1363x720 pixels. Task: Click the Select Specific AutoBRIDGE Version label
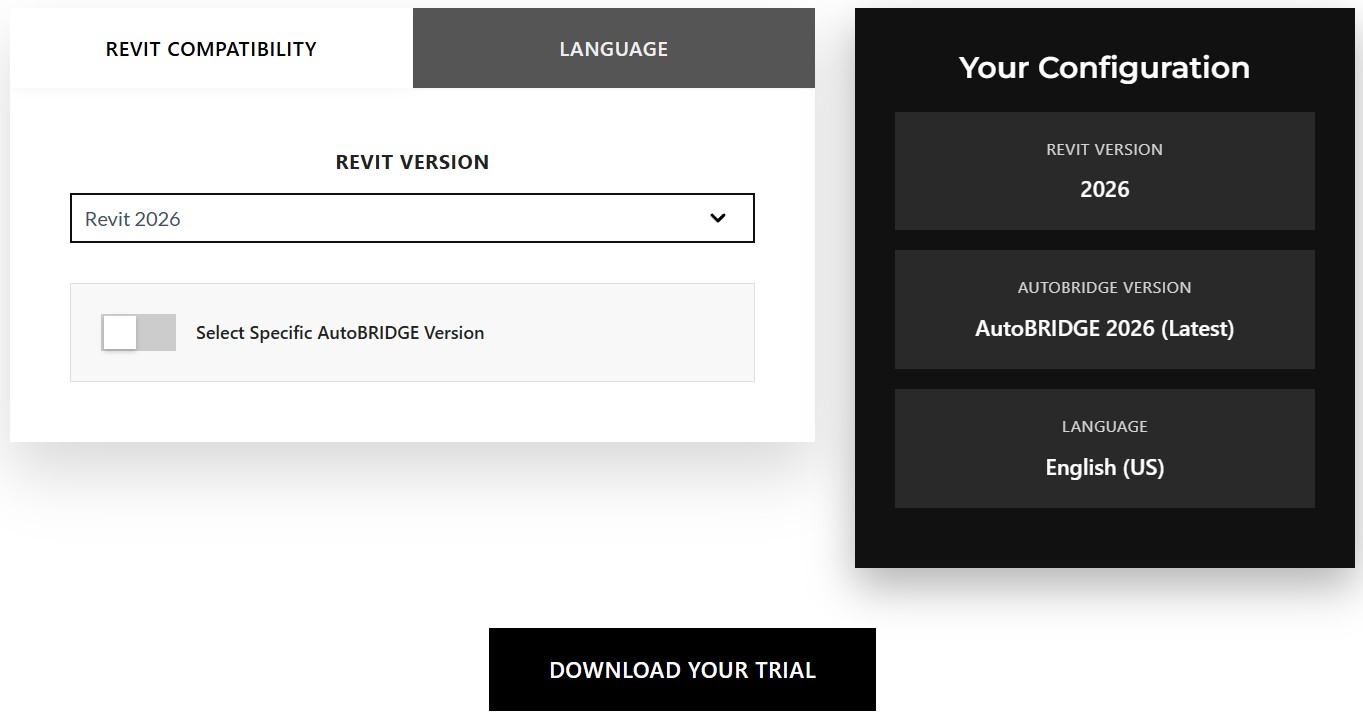(339, 332)
